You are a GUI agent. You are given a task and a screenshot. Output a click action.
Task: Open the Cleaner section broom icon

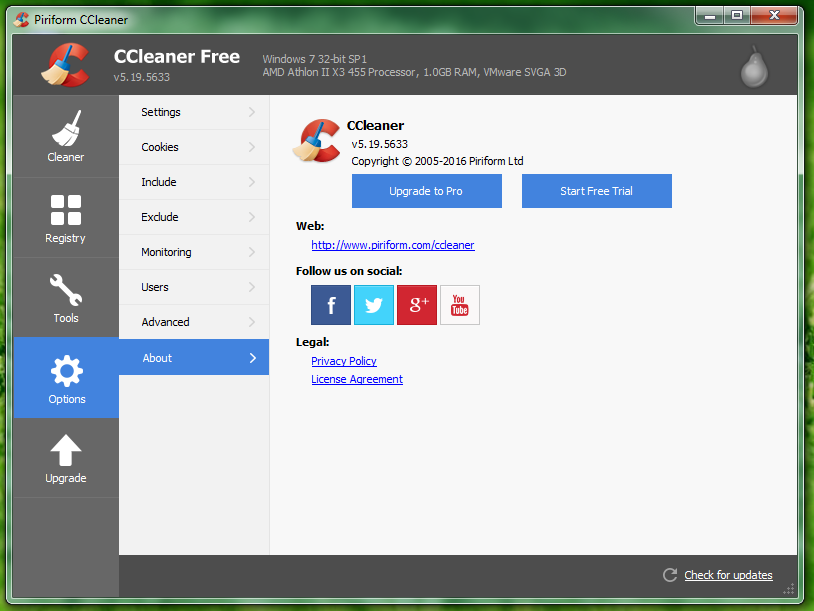click(x=66, y=128)
